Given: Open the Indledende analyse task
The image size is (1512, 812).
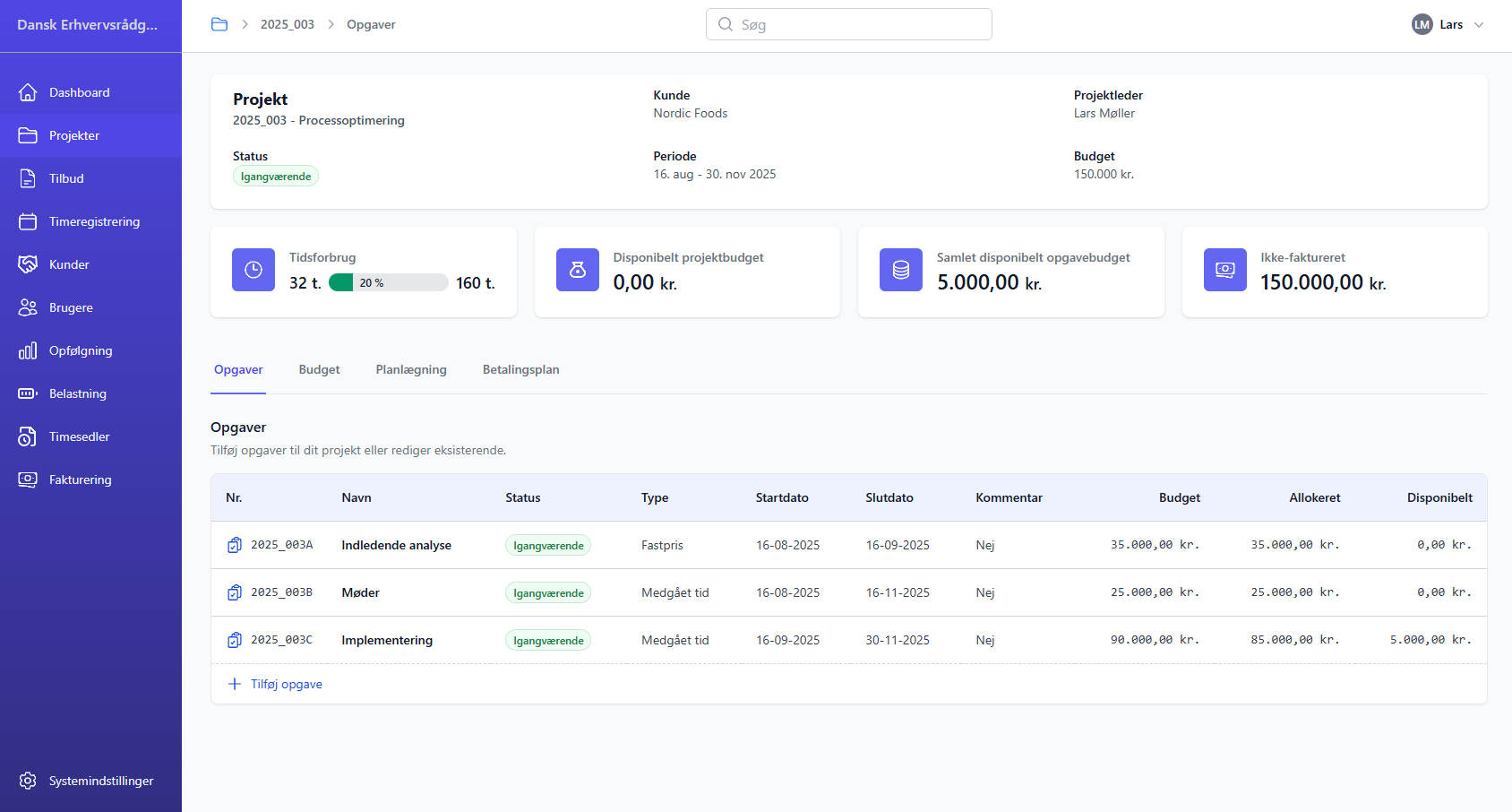Looking at the screenshot, I should click(x=396, y=545).
